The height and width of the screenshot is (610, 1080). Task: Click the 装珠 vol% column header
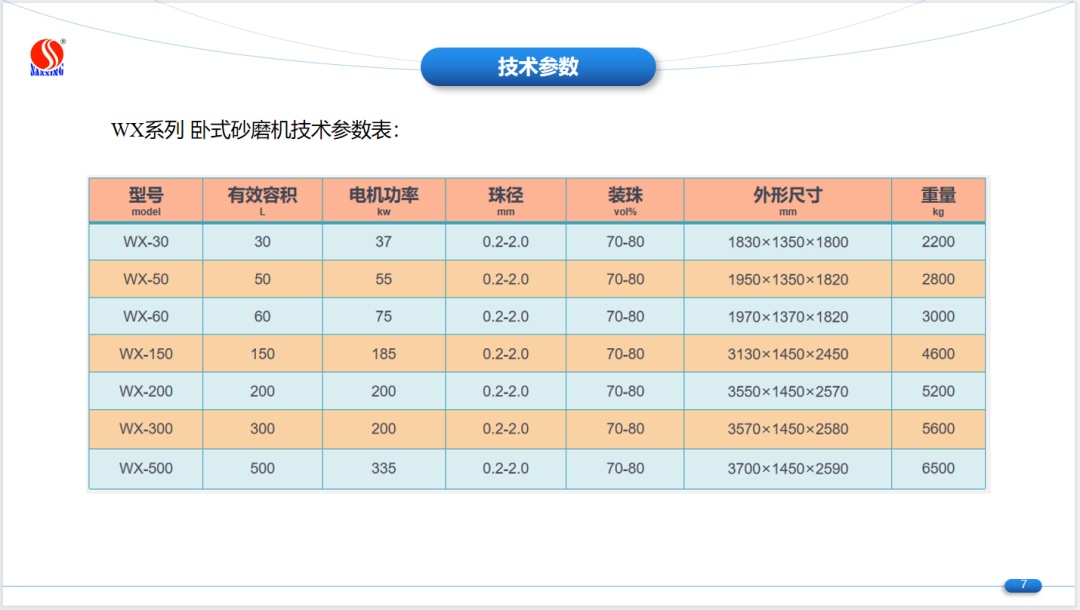[625, 200]
